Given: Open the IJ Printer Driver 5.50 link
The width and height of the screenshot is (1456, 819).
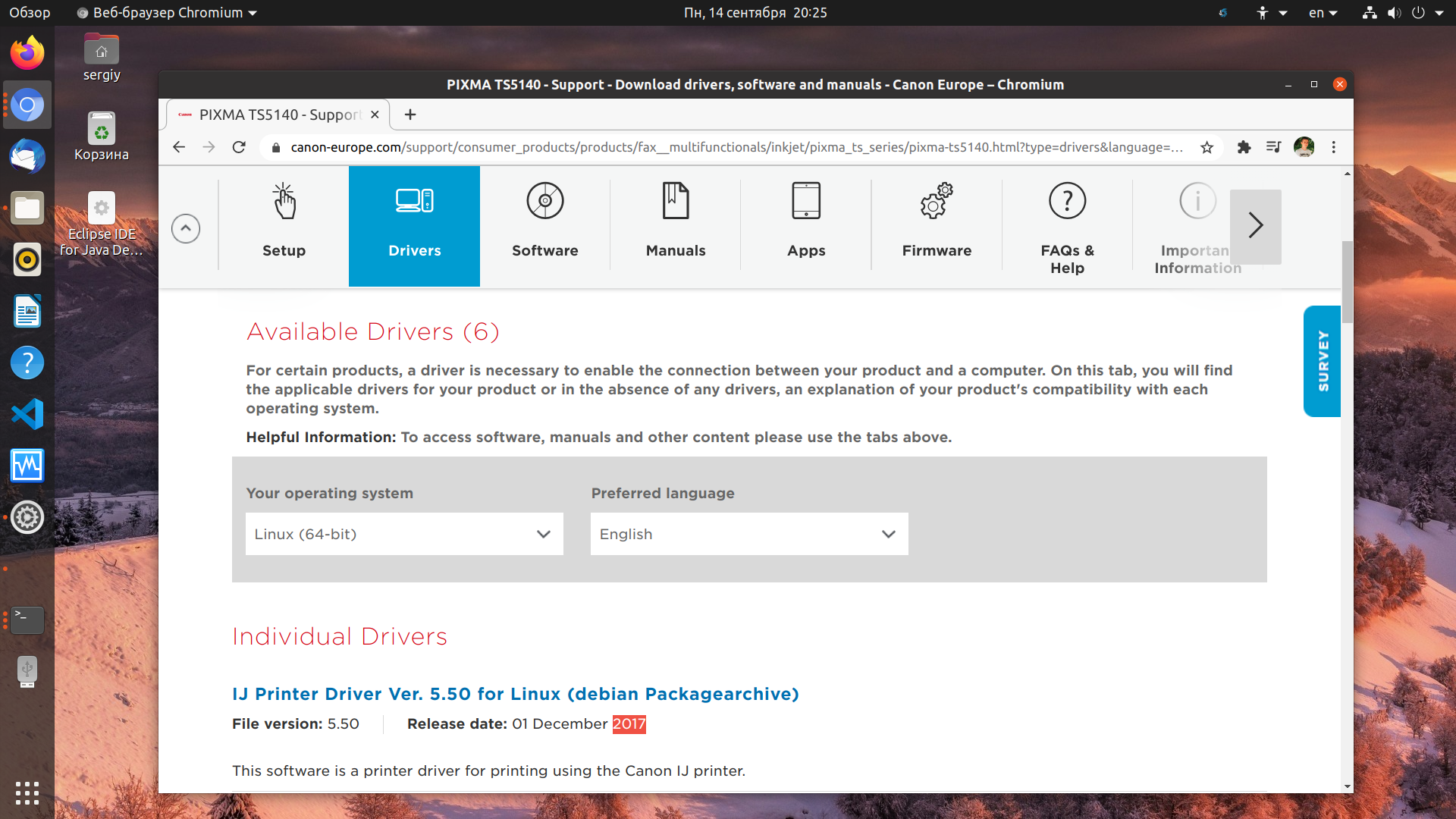Looking at the screenshot, I should [516, 694].
